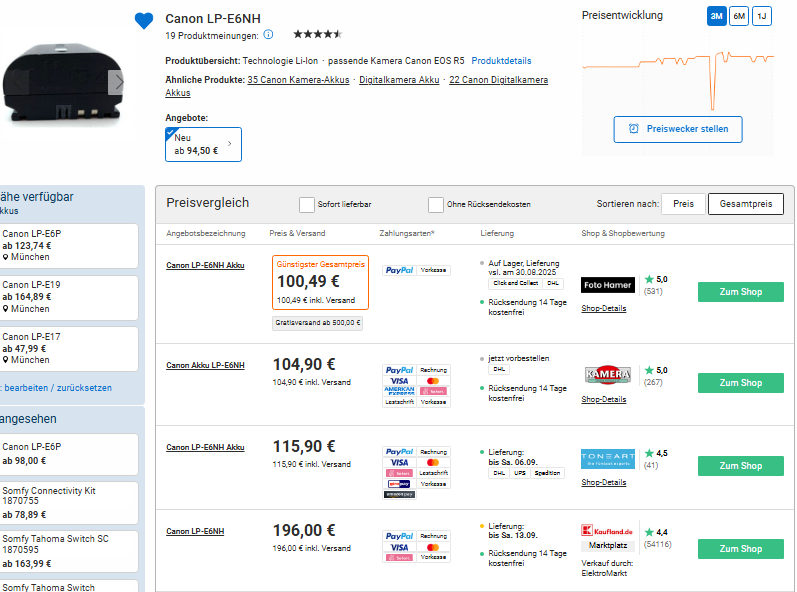Sort offers by Preis
797x592 pixels.
click(683, 204)
